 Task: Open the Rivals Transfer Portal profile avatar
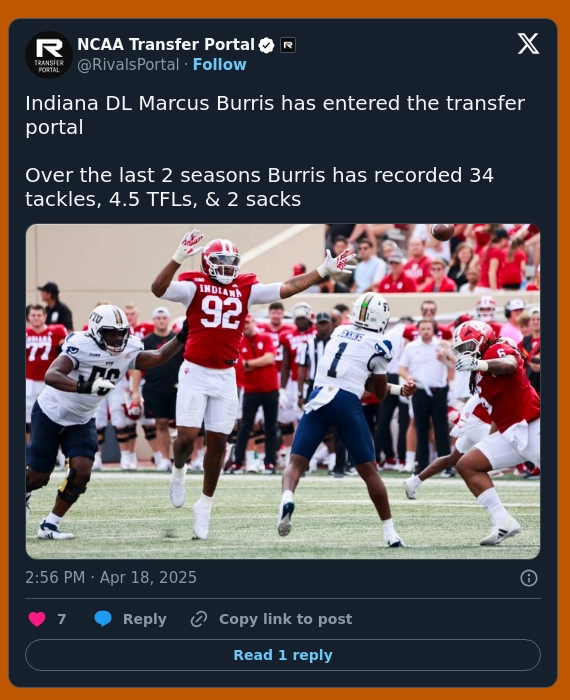click(x=49, y=54)
